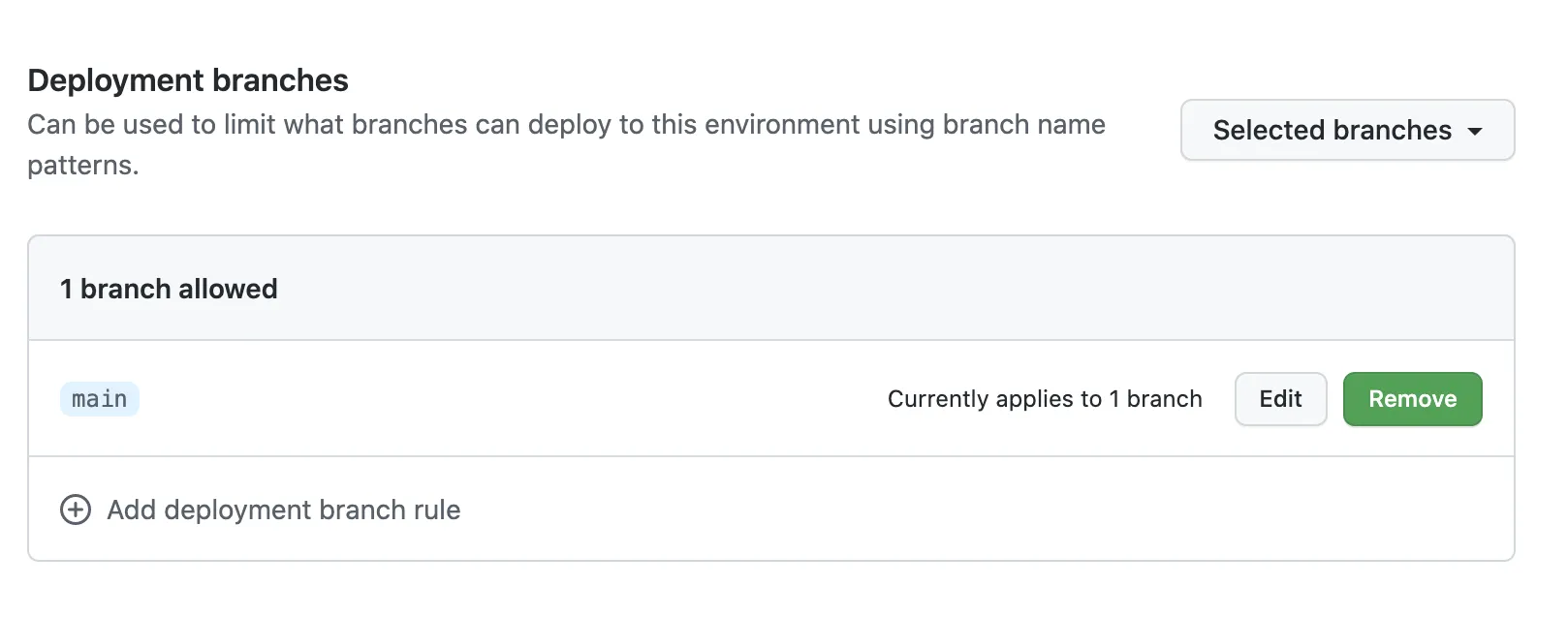1568x618 pixels.
Task: Click the caret arrow beside Selected branches
Action: pos(1475,131)
